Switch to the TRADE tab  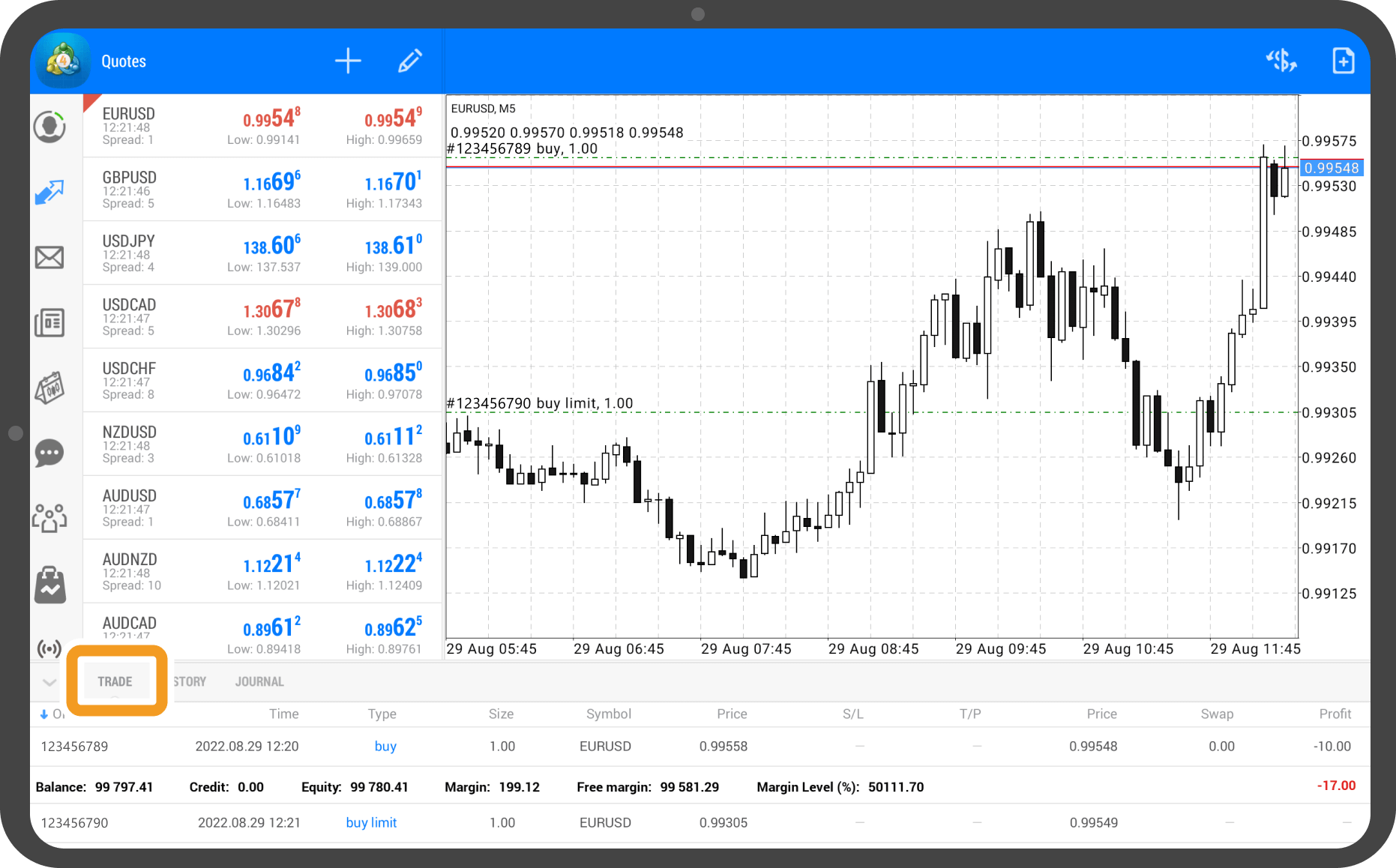115,681
